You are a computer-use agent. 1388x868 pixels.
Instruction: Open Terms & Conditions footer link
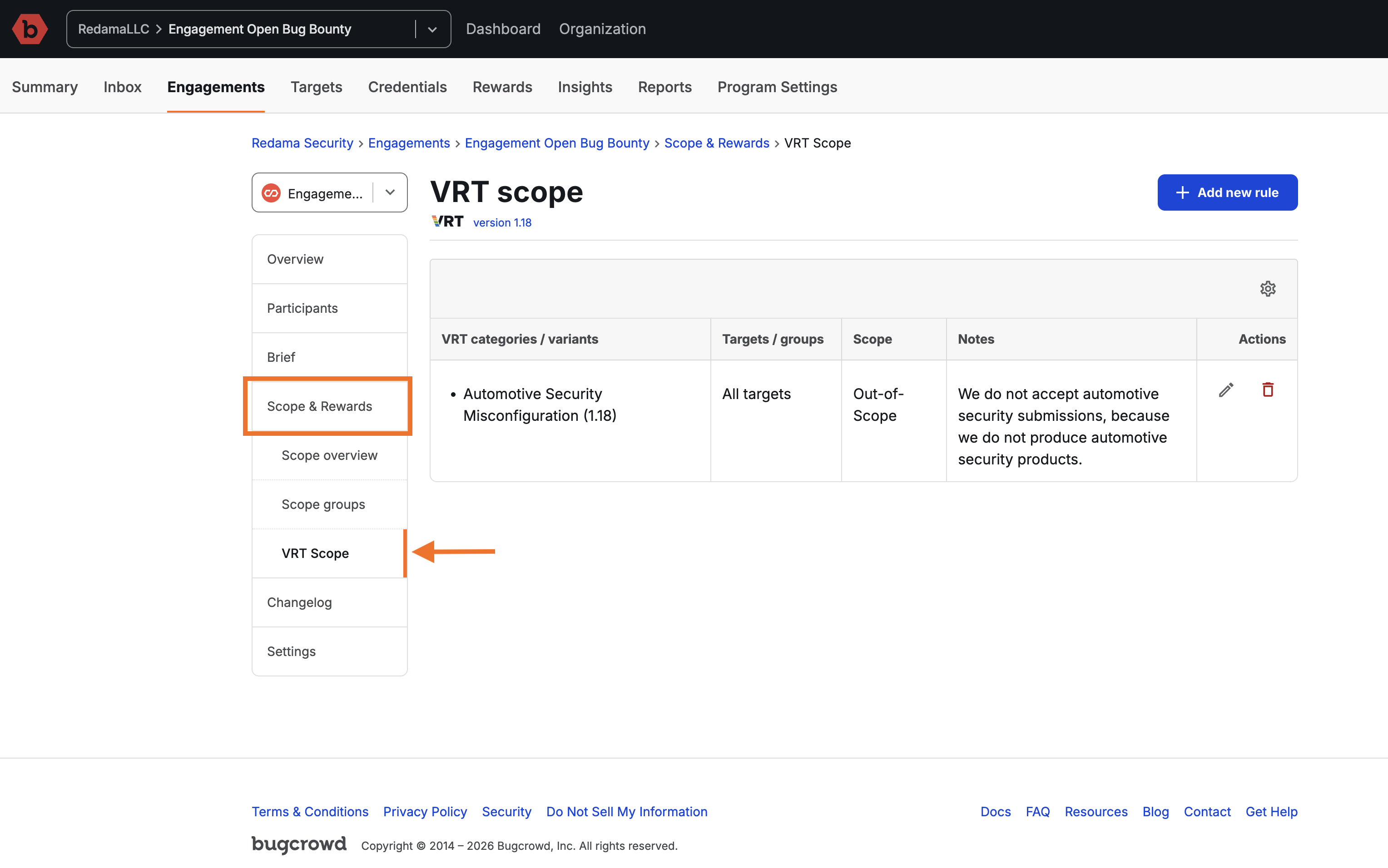(310, 812)
